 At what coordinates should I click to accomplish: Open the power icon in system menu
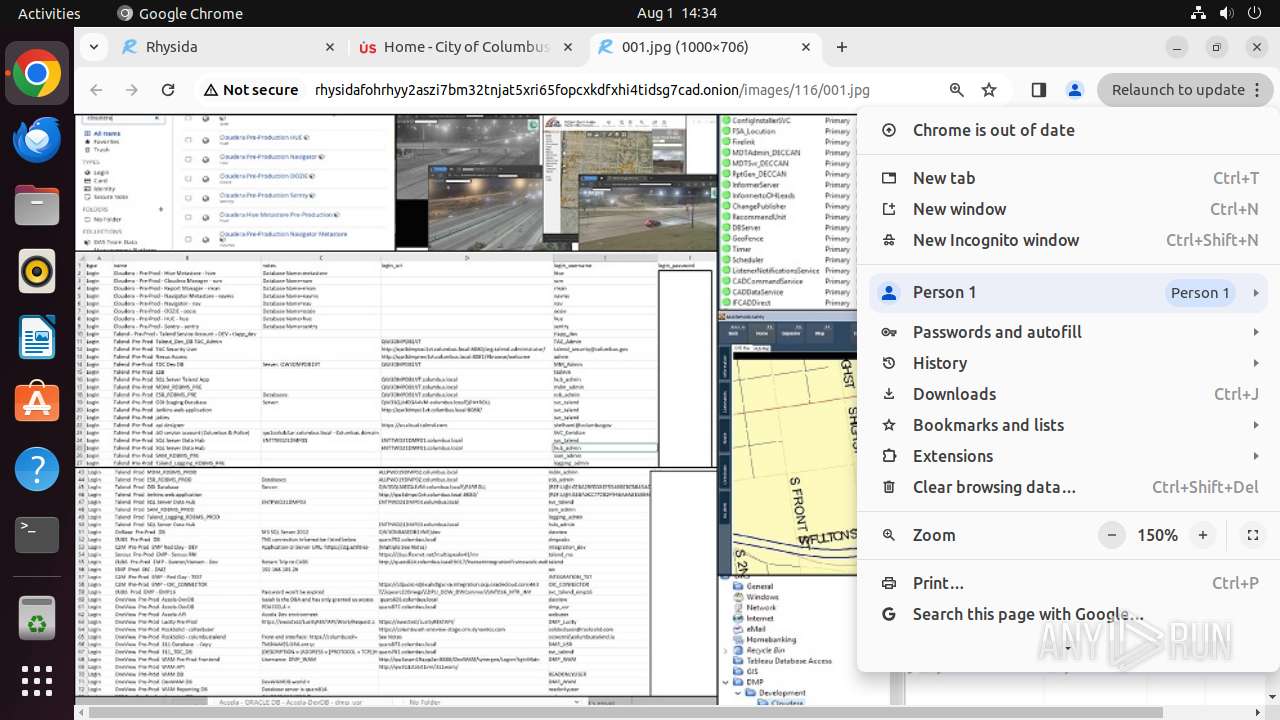1254,13
